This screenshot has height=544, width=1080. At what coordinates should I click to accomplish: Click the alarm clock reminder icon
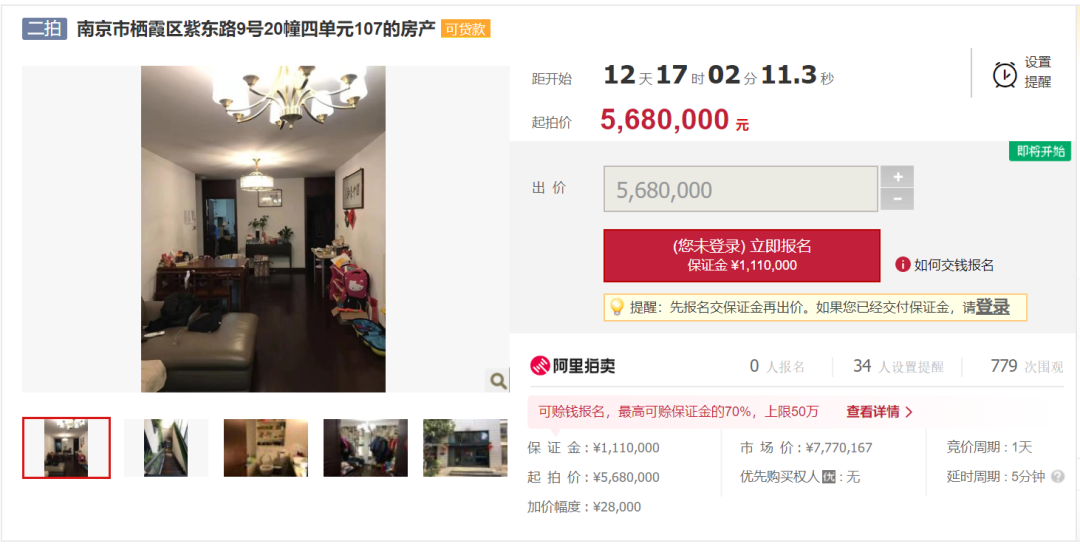point(1005,74)
